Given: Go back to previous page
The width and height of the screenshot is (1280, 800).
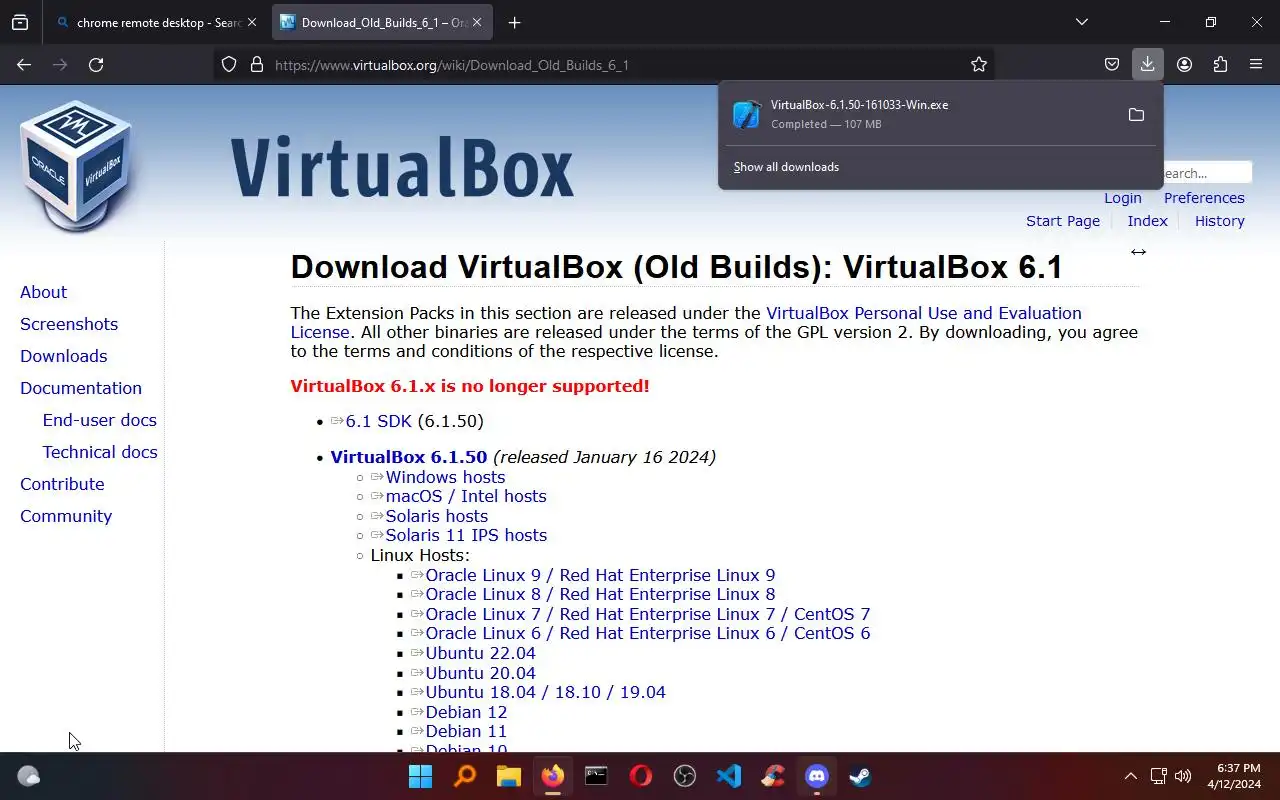Looking at the screenshot, I should pos(24,64).
